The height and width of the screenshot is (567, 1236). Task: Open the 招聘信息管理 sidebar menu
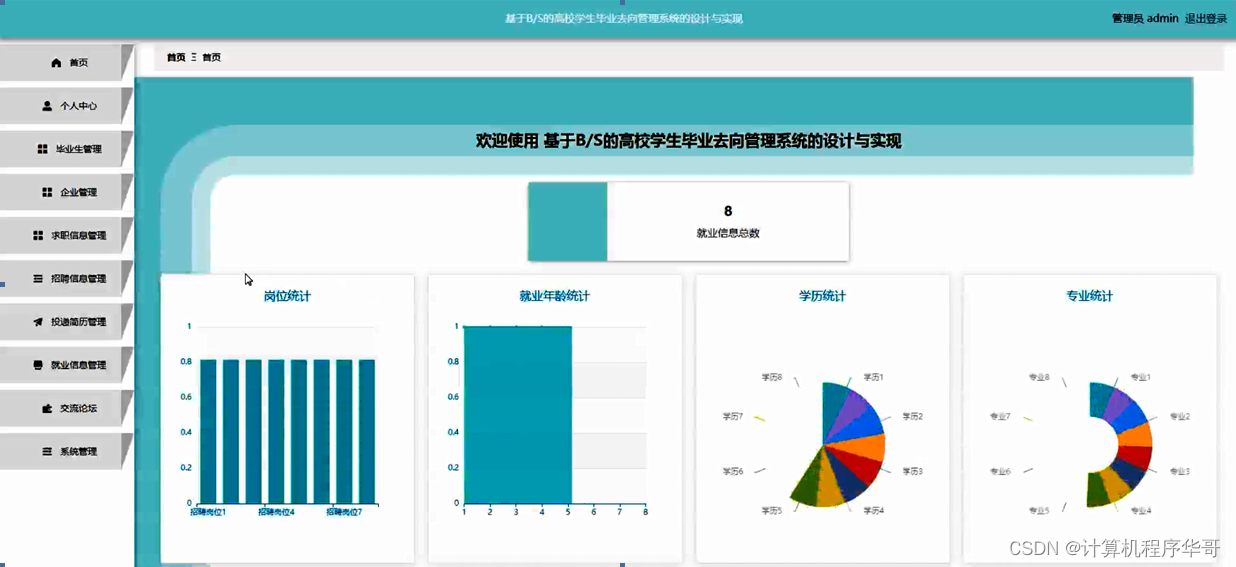(x=66, y=279)
